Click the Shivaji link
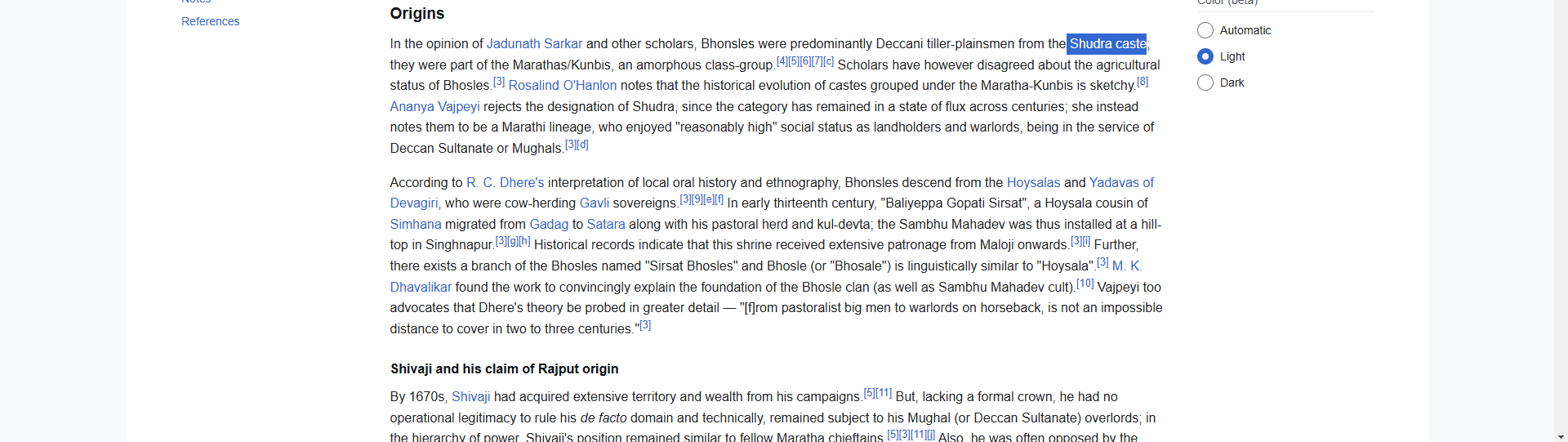The height and width of the screenshot is (442, 1568). 470,397
